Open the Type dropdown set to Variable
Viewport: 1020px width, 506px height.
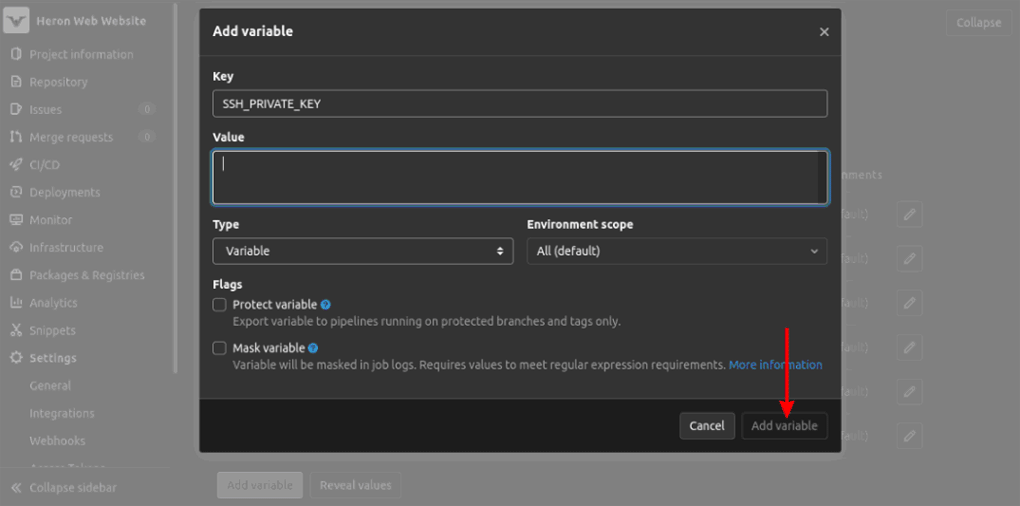pyautogui.click(x=363, y=251)
